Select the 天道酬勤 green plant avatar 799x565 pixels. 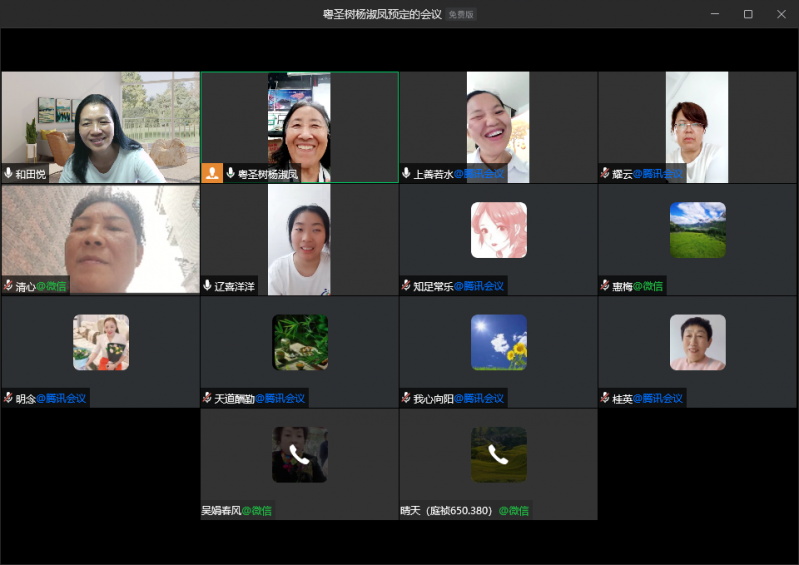coord(299,342)
